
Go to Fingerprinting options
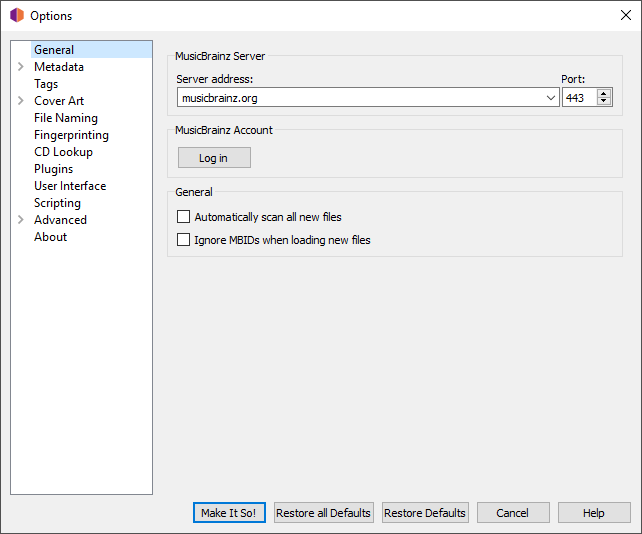71,135
